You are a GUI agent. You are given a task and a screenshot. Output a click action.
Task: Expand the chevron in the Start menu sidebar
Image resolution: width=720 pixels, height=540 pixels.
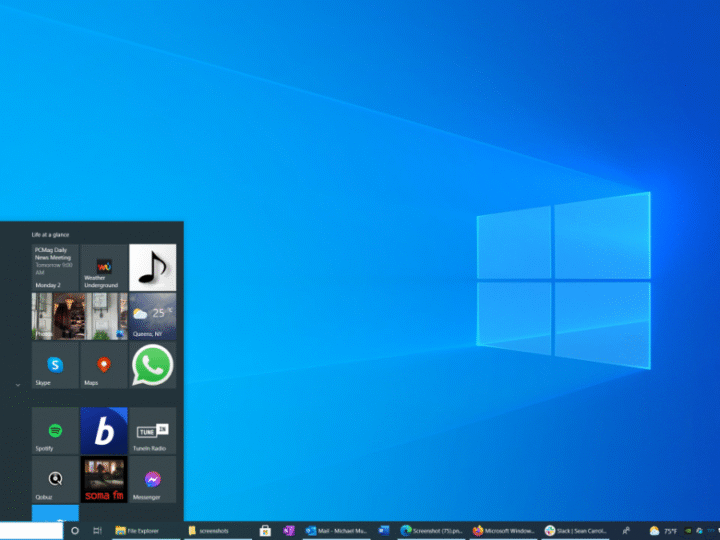coord(18,385)
